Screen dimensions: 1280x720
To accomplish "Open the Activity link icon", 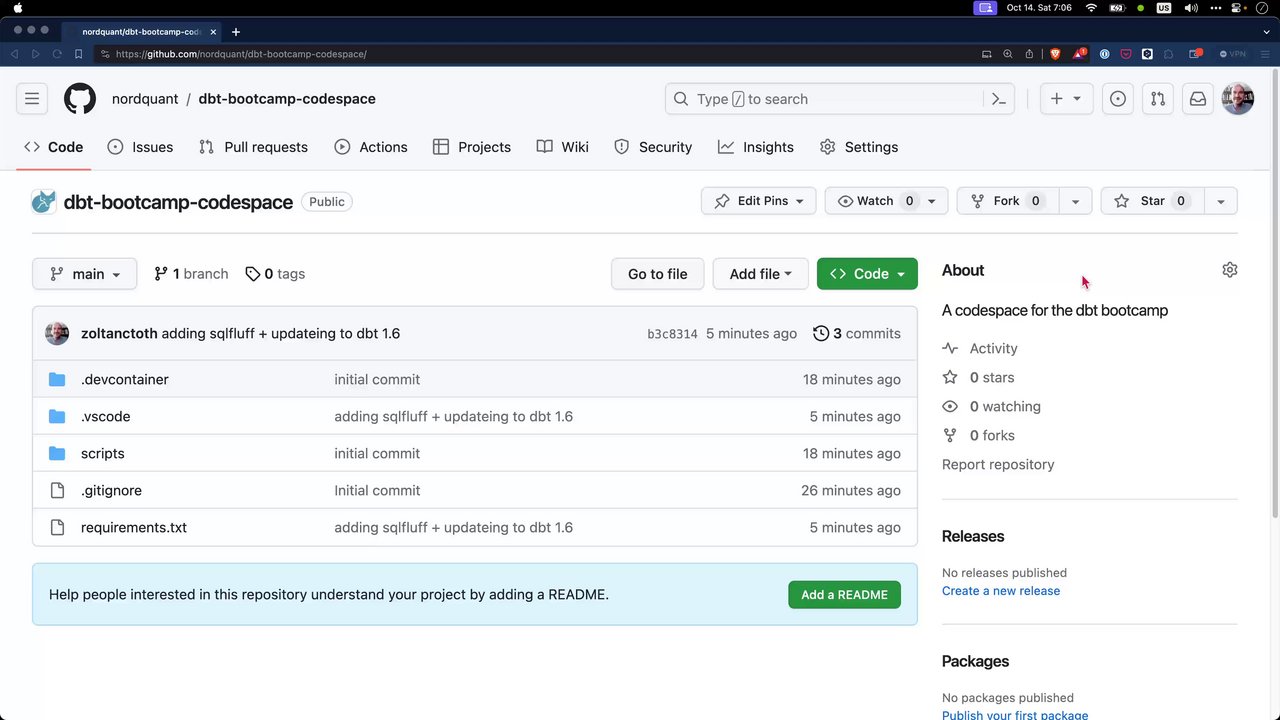I will (950, 349).
